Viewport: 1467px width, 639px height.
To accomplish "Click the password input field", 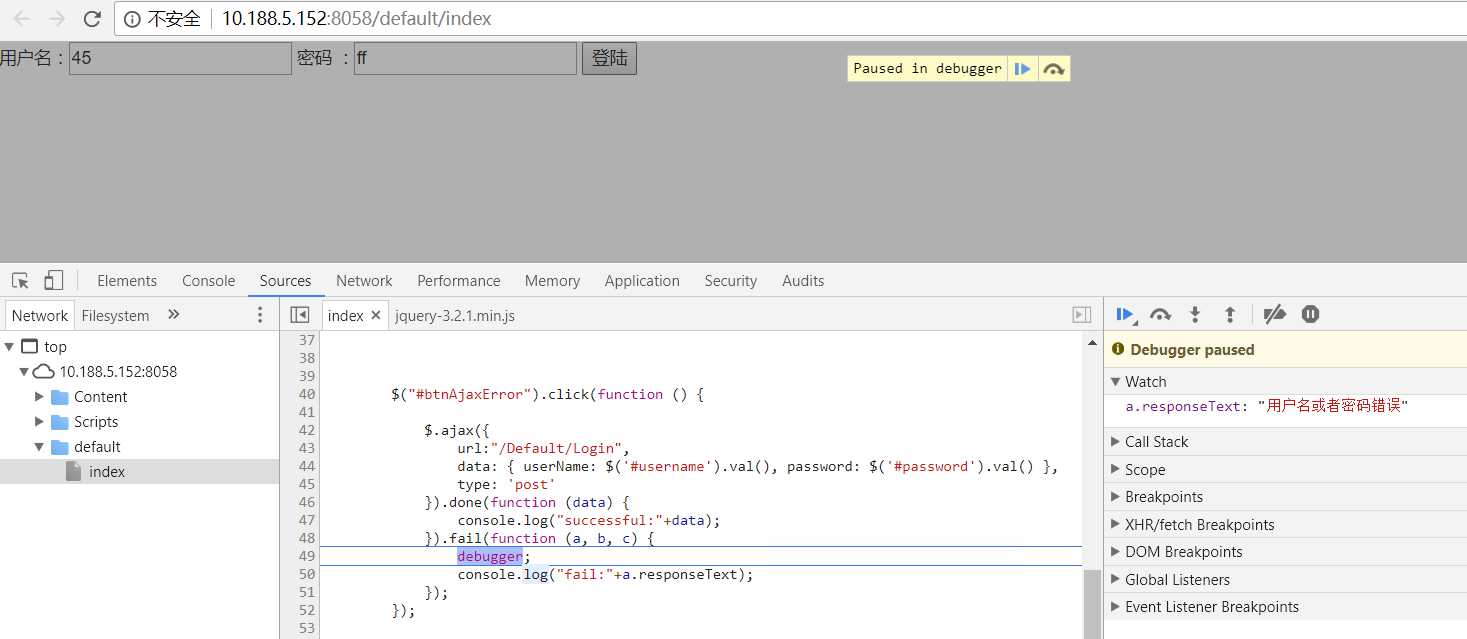I will (465, 58).
